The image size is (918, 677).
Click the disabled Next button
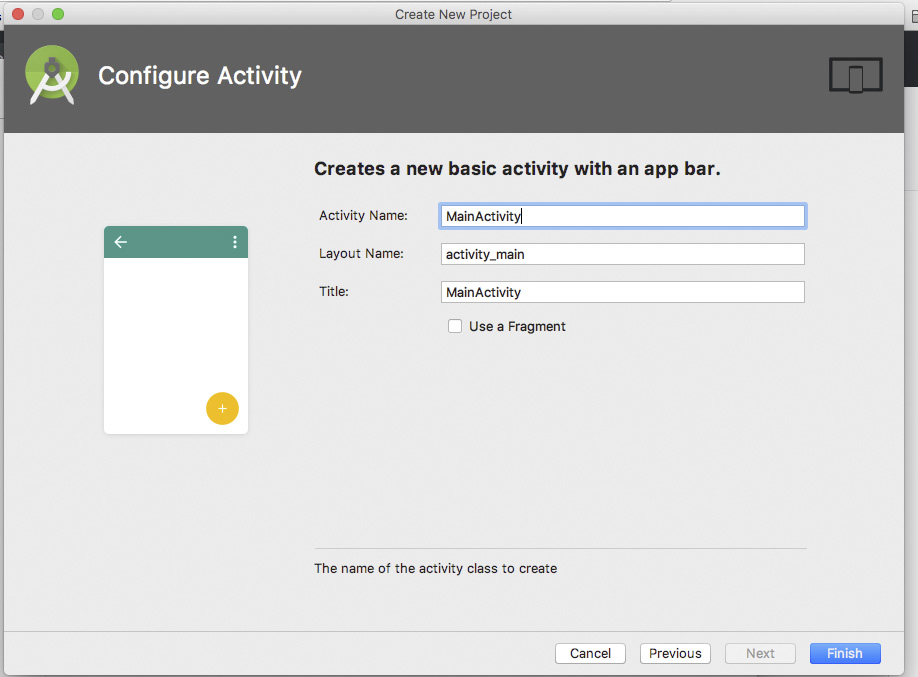pyautogui.click(x=760, y=653)
